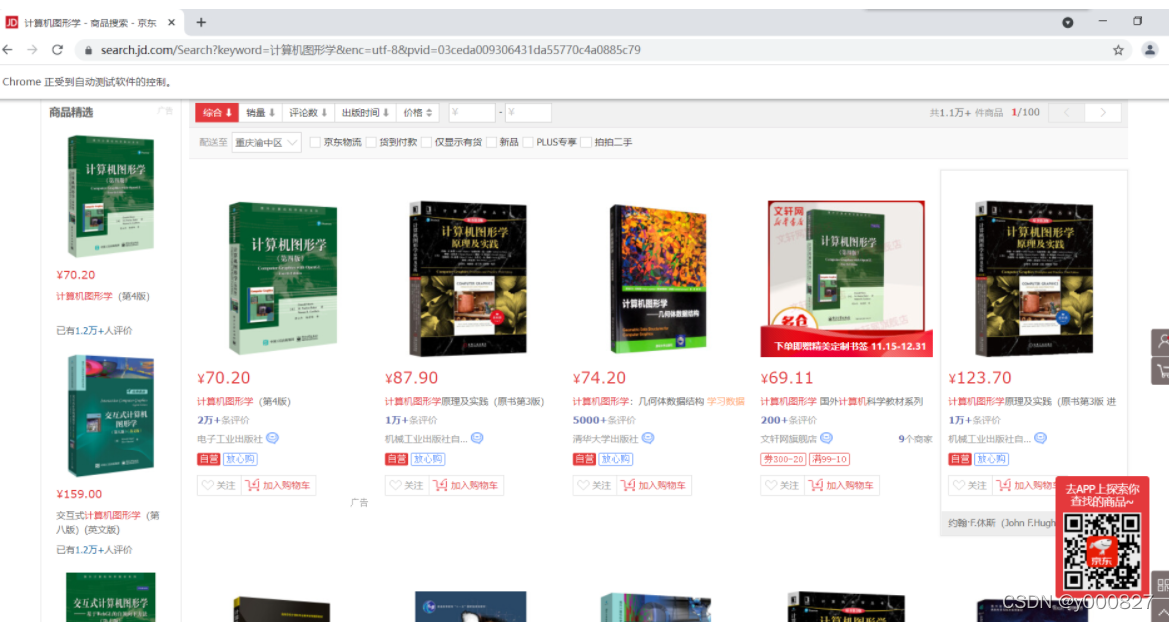Image resolution: width=1169 pixels, height=622 pixels.
Task: Sort results by 评论数
Action: click(x=309, y=113)
